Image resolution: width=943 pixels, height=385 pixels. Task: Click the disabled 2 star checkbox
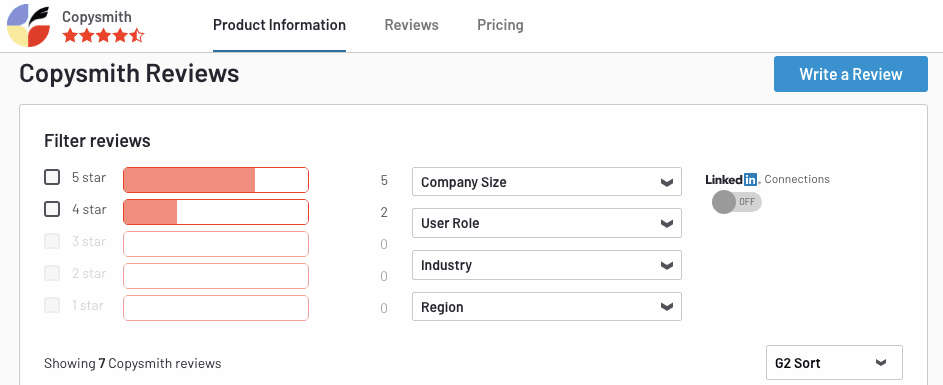point(52,273)
